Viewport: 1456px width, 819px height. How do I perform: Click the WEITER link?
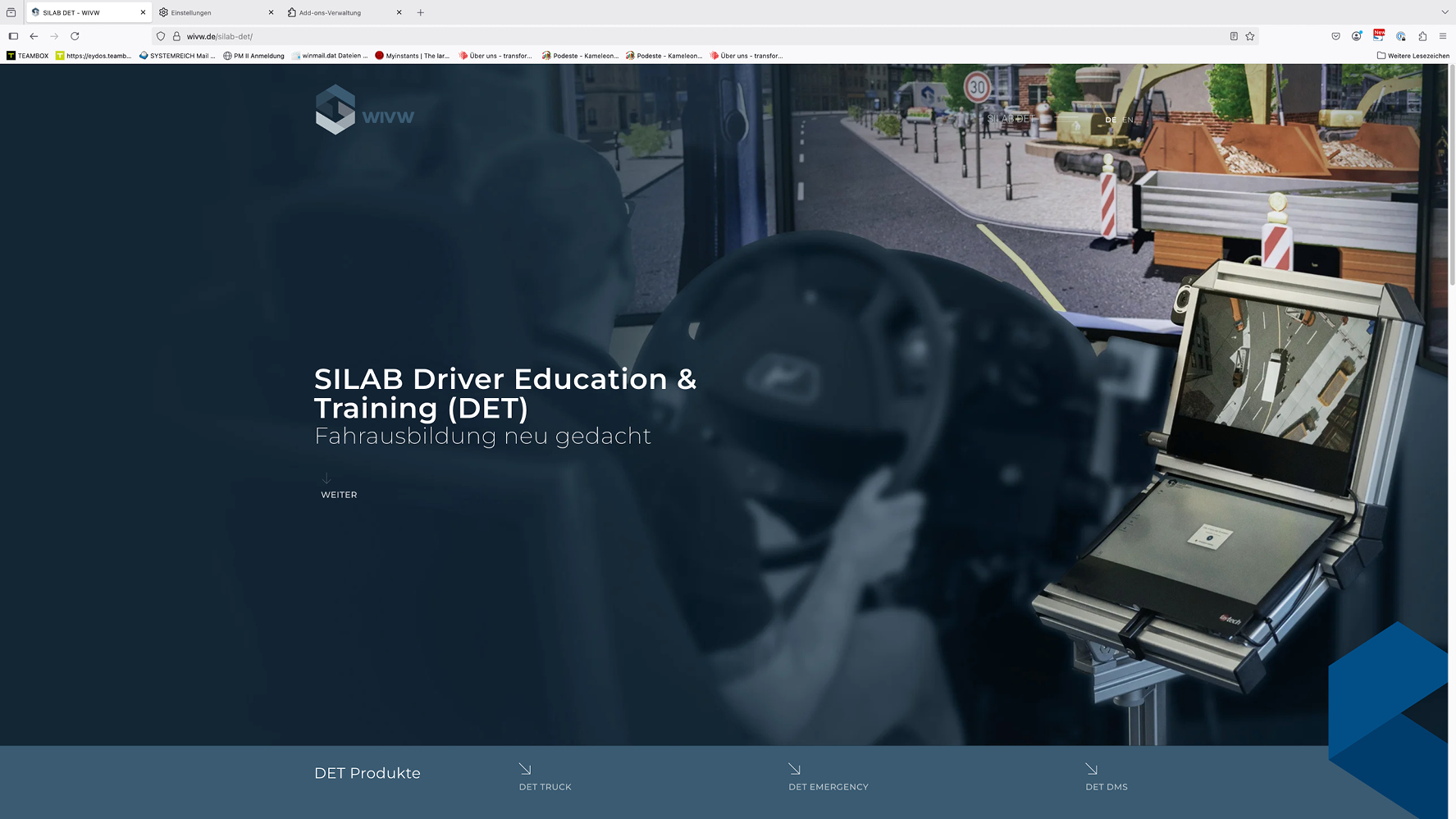(x=339, y=495)
